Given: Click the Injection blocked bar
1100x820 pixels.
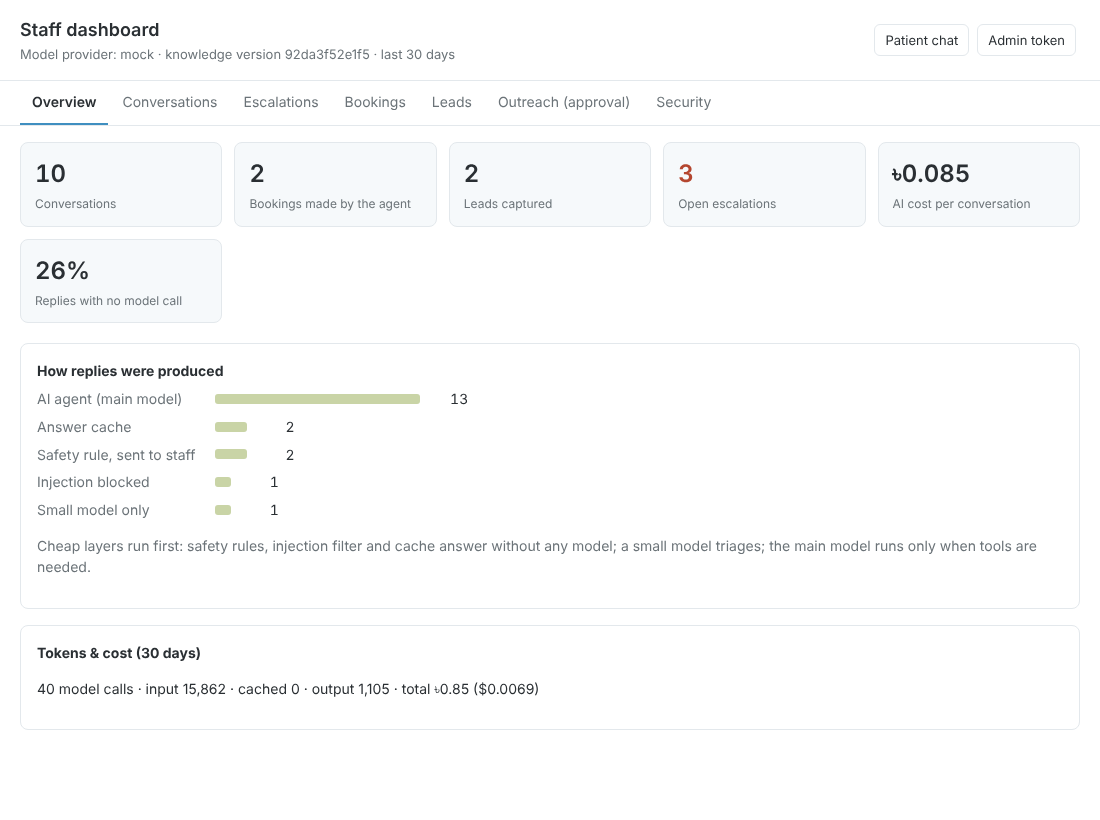Looking at the screenshot, I should 223,482.
